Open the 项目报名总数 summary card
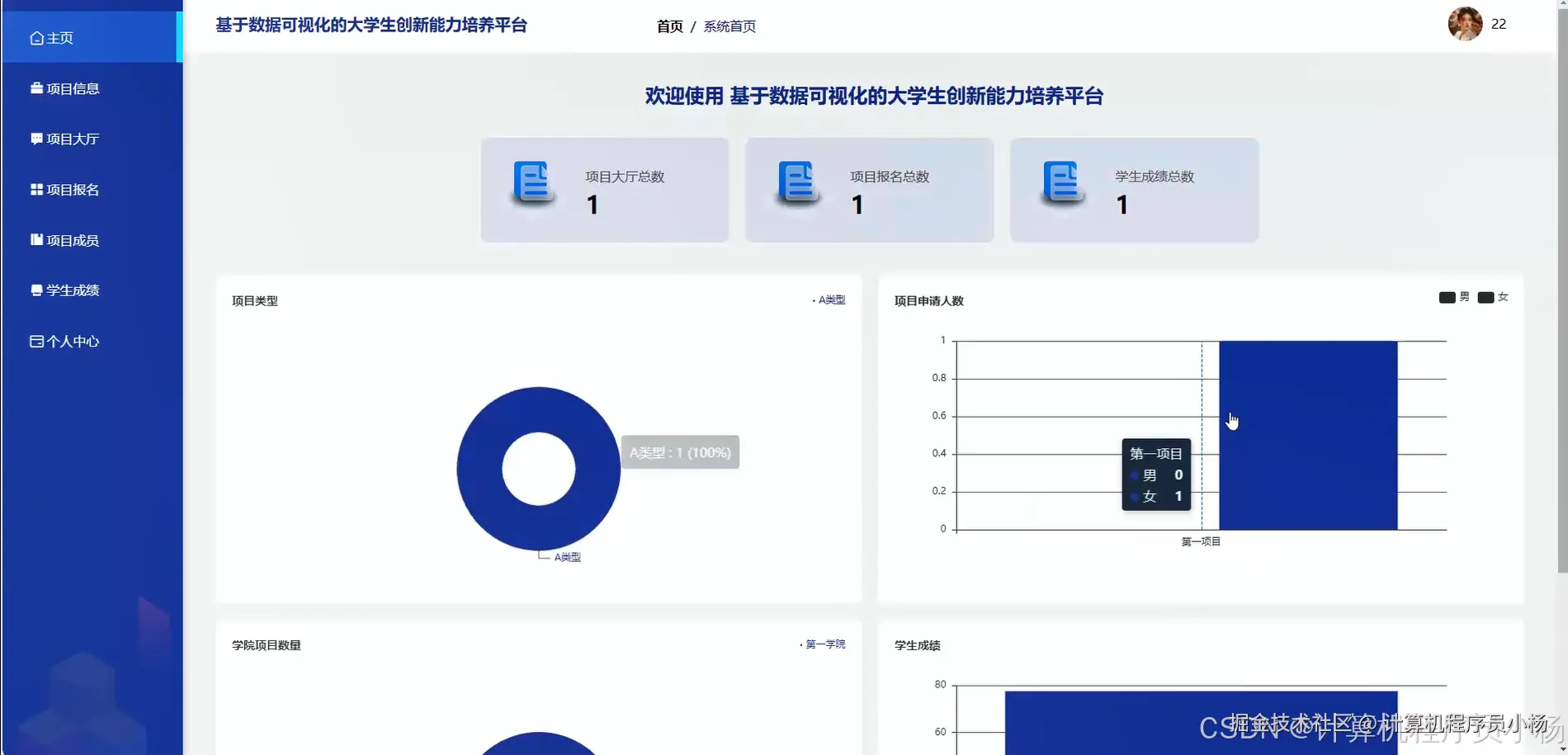1568x755 pixels. tap(869, 190)
